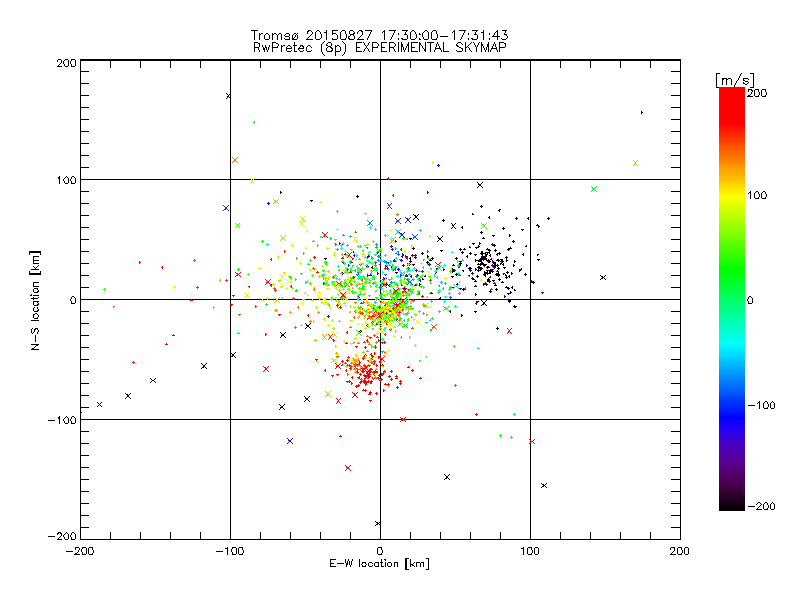Click the N-S axis "0" tick label
This screenshot has width=800, height=600.
73,300
